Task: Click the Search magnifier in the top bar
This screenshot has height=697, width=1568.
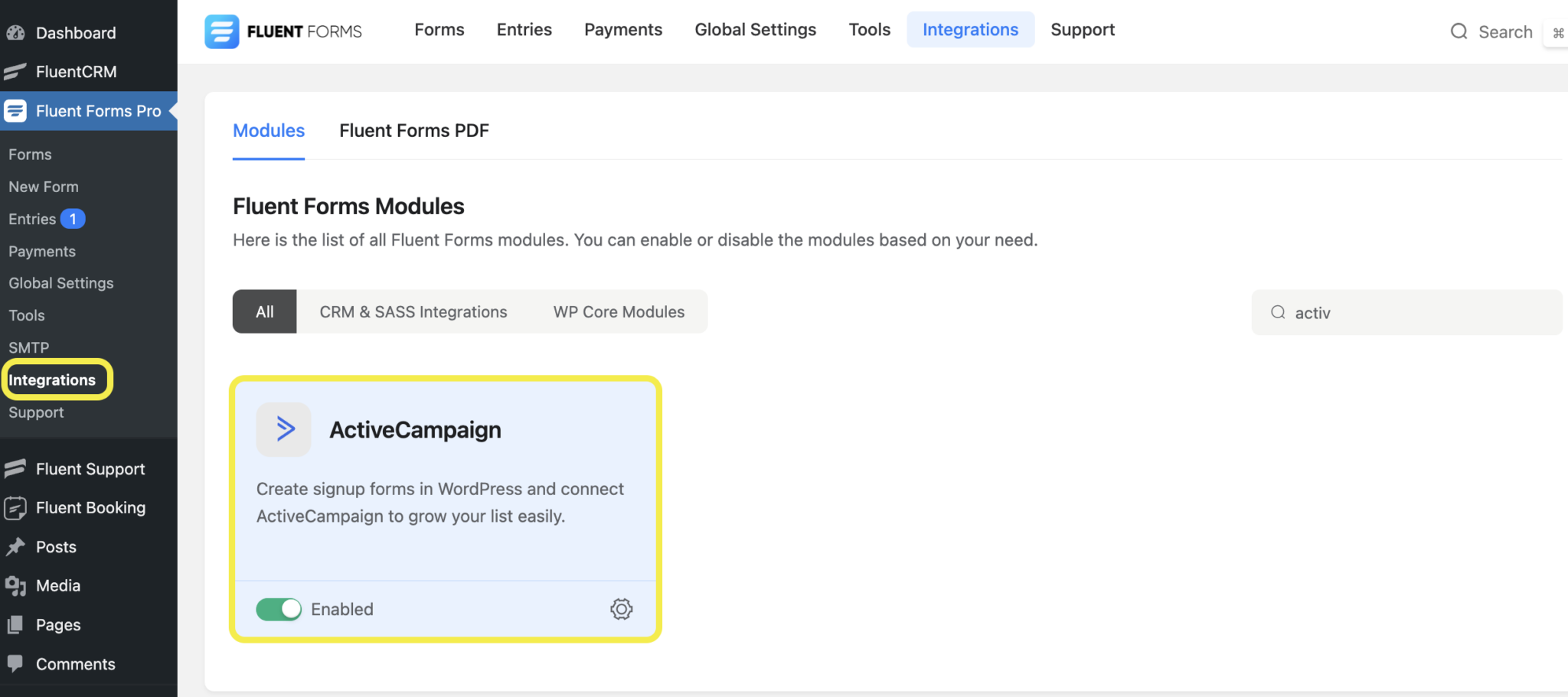Action: (1459, 32)
